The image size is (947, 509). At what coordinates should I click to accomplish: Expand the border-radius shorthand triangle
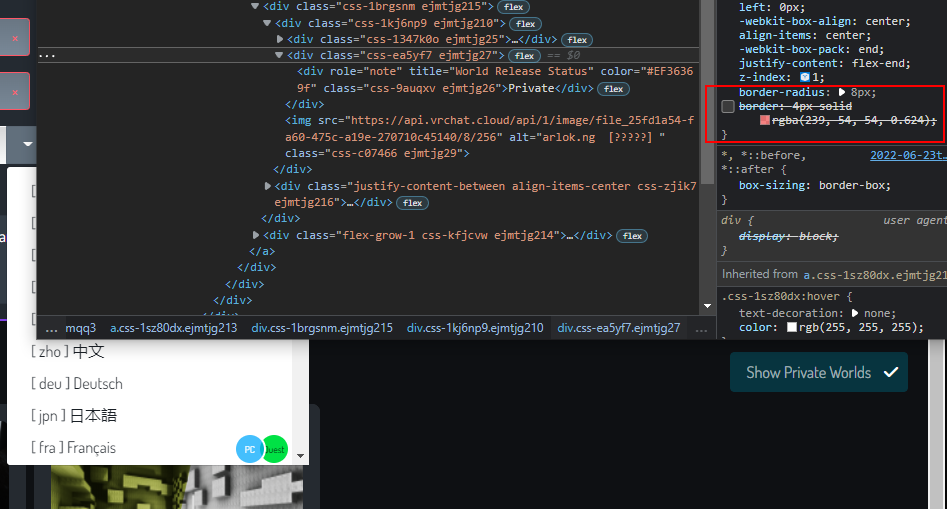842,92
